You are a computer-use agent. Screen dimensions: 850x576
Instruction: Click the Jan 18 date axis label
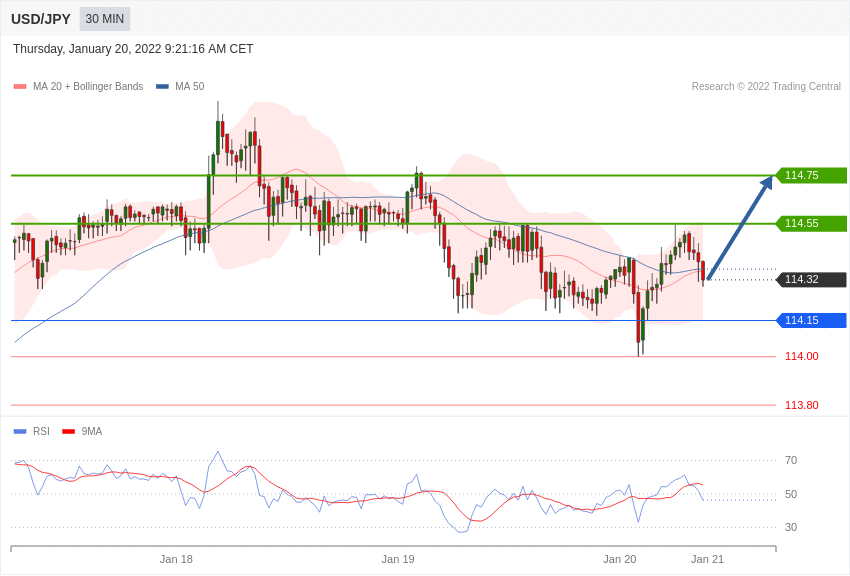176,559
